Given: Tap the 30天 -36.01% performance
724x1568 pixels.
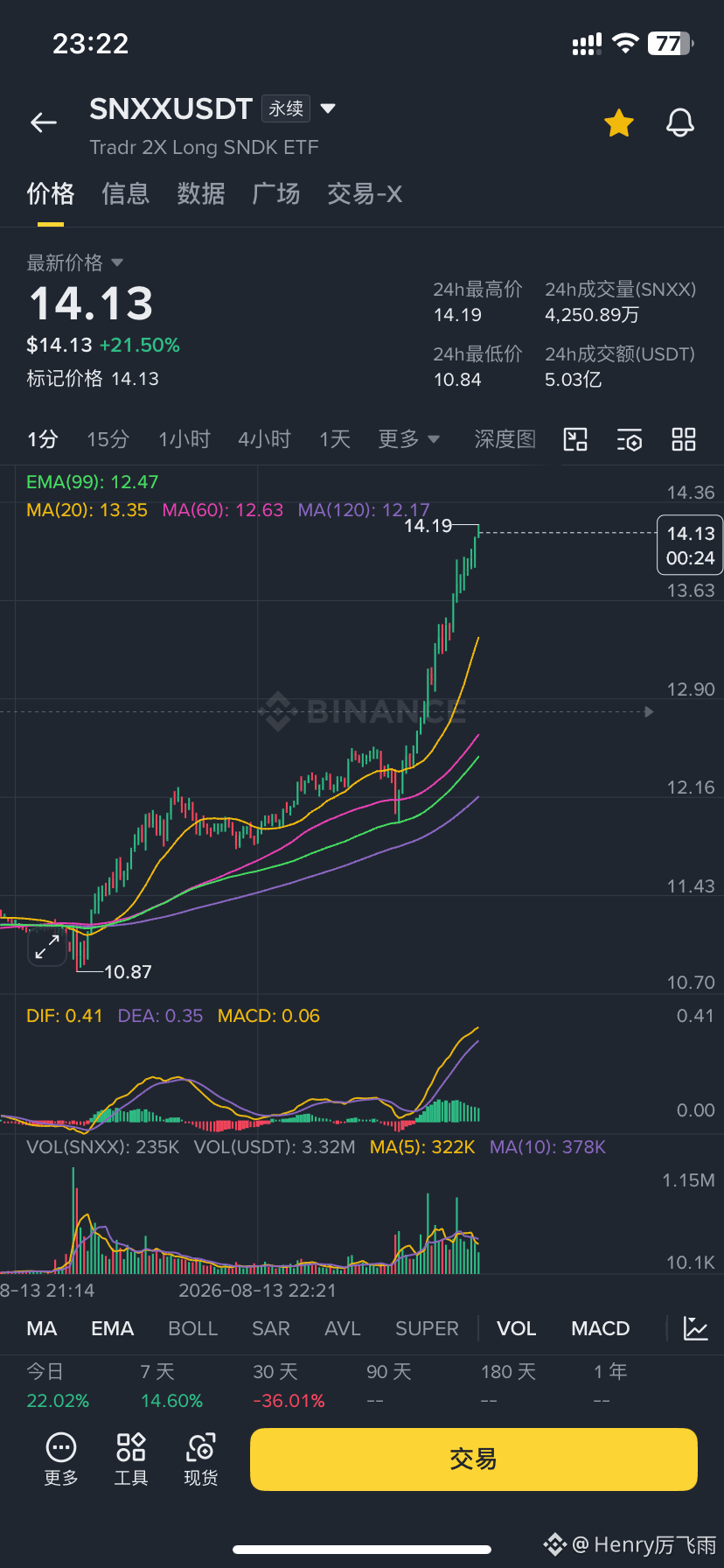Looking at the screenshot, I should click(289, 1386).
